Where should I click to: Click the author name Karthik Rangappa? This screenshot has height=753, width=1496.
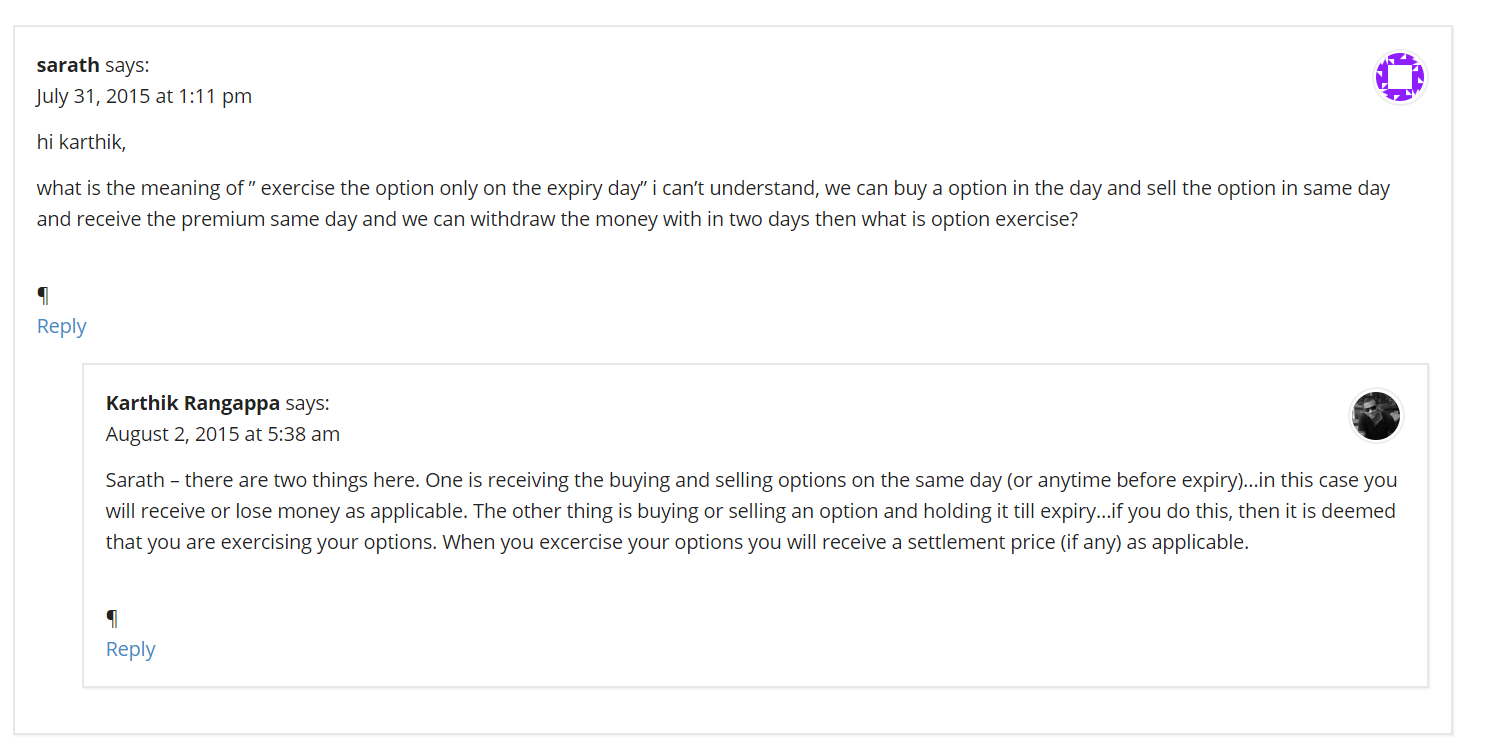pyautogui.click(x=193, y=403)
